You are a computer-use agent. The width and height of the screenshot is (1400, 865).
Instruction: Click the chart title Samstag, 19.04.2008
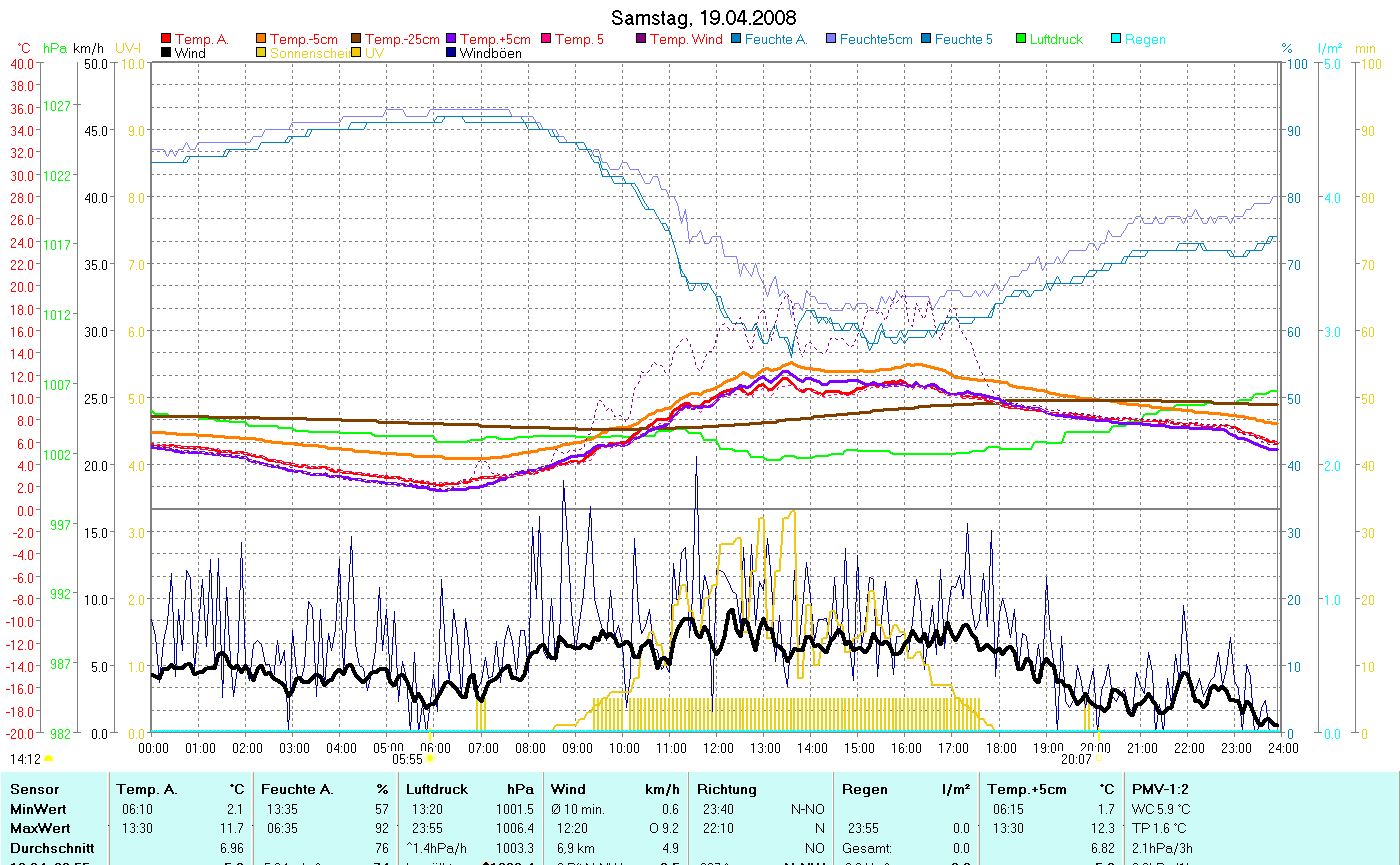704,19
